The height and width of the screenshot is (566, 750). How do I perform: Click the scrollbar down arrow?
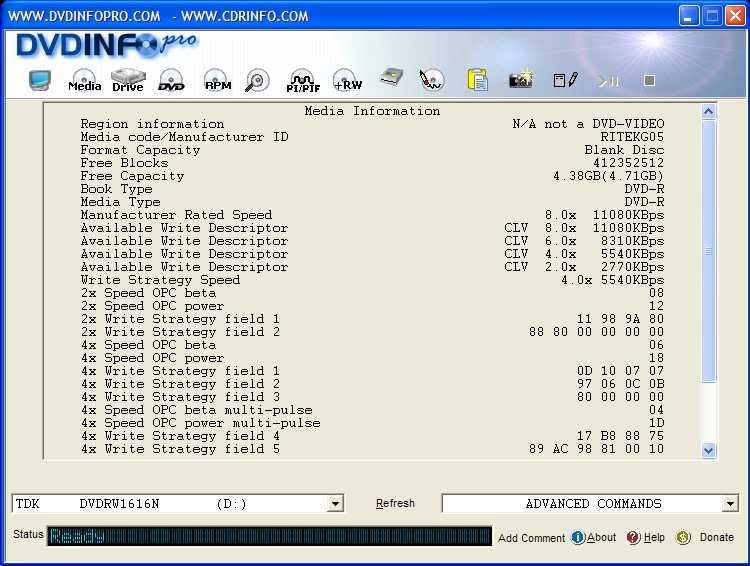[x=708, y=450]
